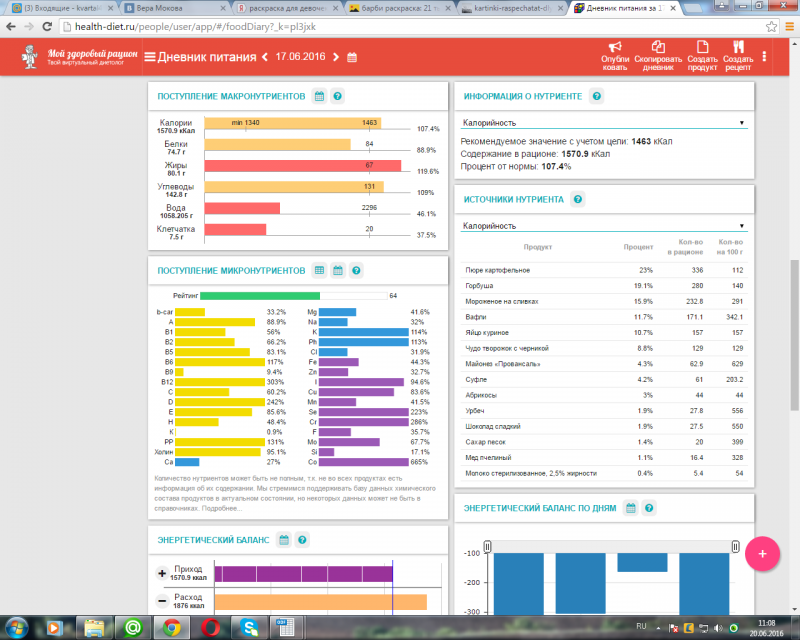Switch to барби раскраска tab
The image size is (800, 640).
point(401,8)
